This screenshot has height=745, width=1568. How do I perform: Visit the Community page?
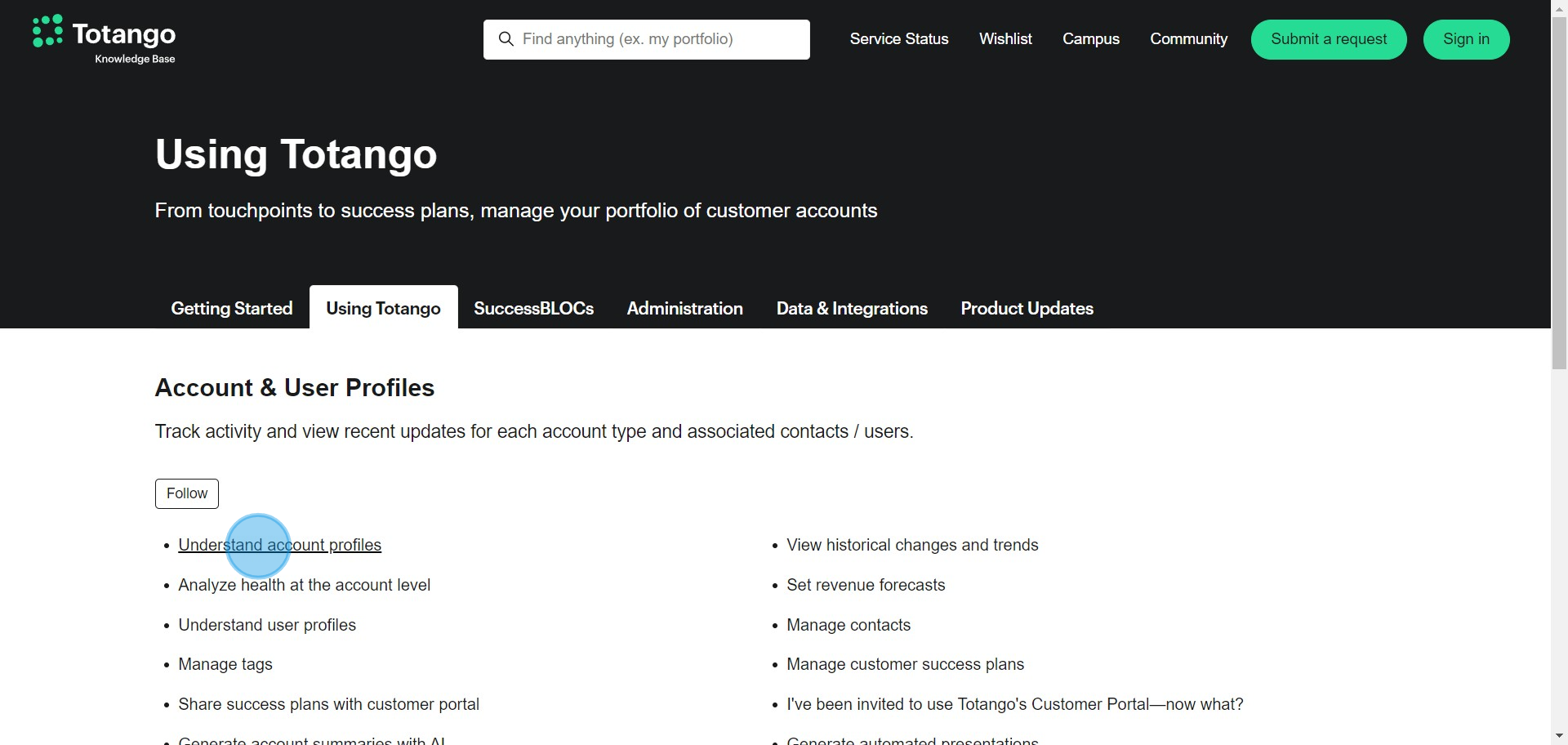coord(1188,39)
